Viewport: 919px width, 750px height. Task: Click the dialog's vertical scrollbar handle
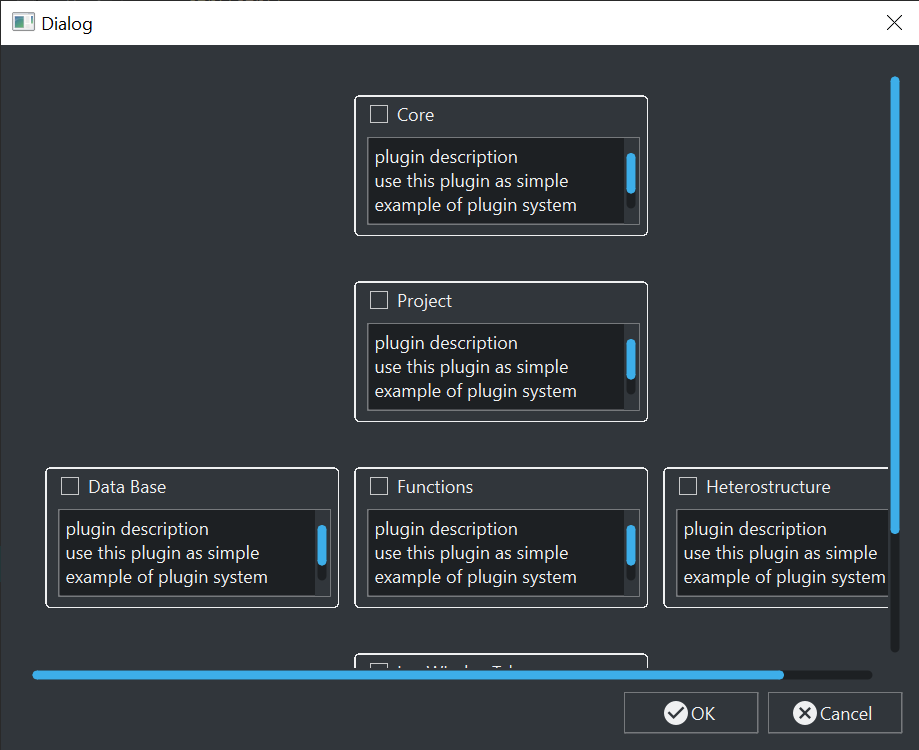coord(894,305)
